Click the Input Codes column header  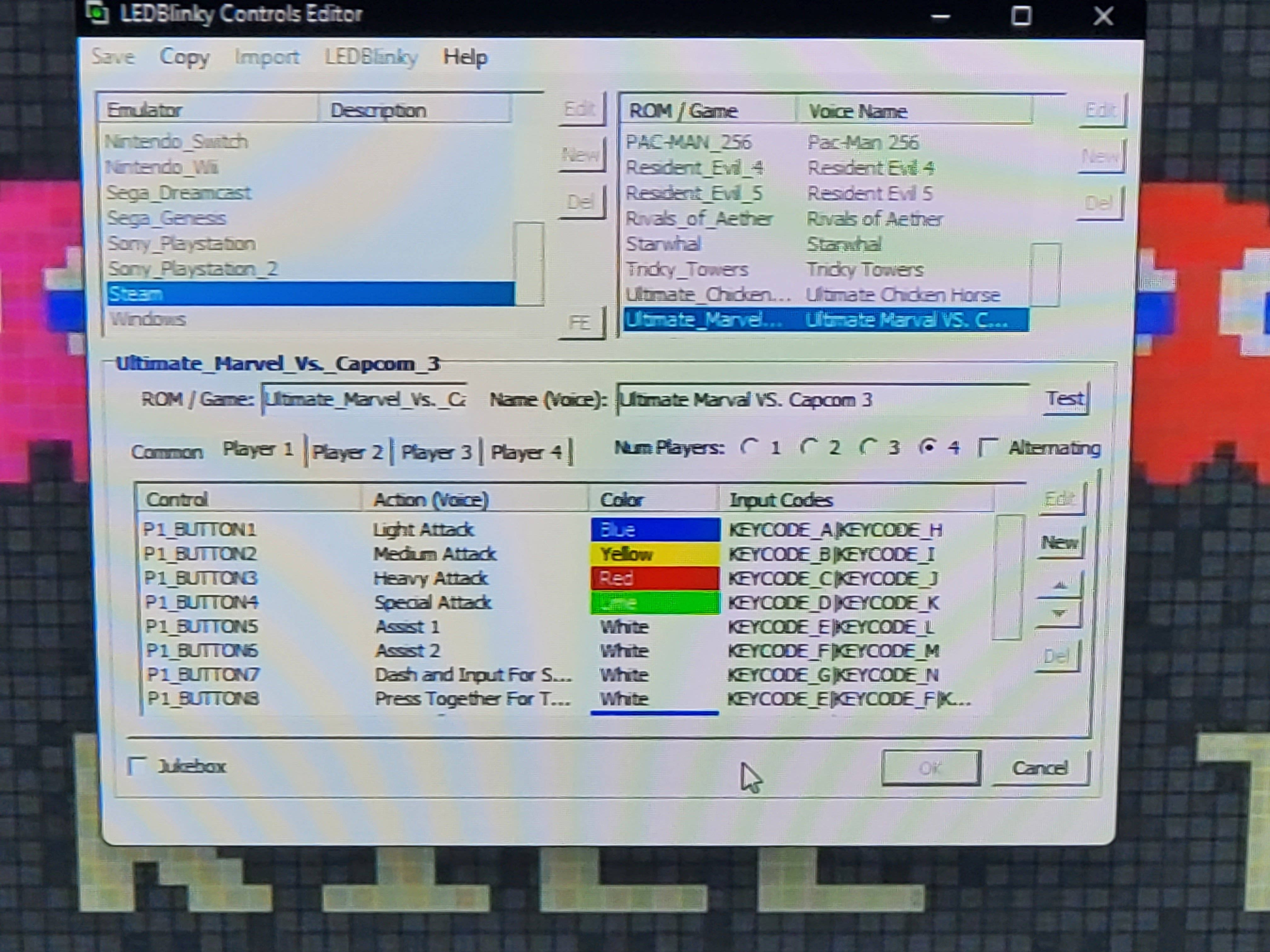pos(857,499)
